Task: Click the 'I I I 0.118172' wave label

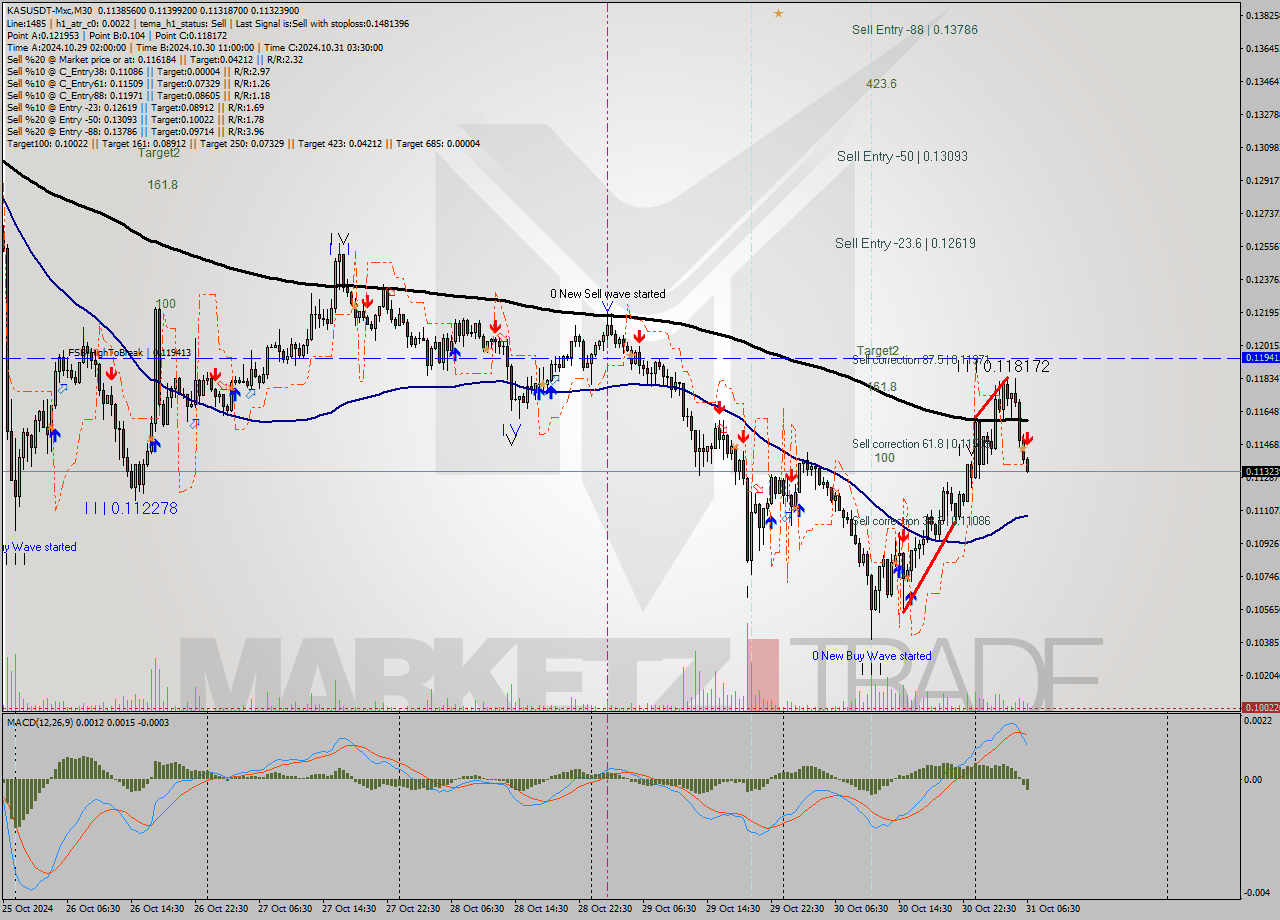Action: tap(1001, 367)
